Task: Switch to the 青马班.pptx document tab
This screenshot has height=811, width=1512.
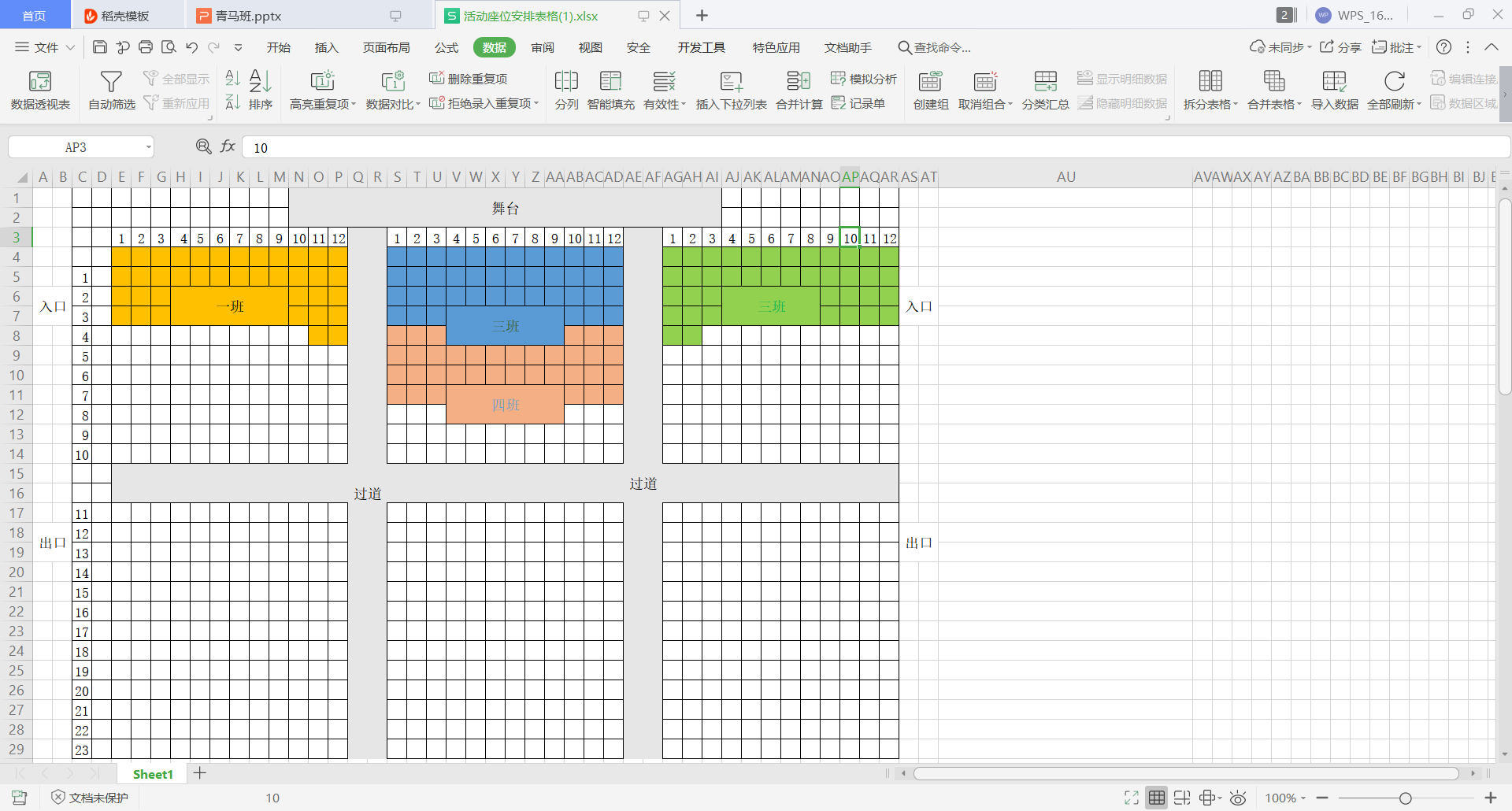Action: tap(309, 16)
